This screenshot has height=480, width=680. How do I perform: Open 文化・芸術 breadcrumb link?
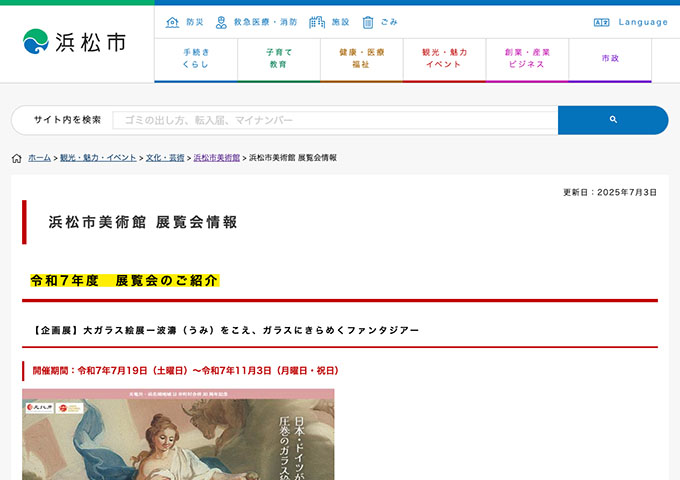click(x=165, y=158)
